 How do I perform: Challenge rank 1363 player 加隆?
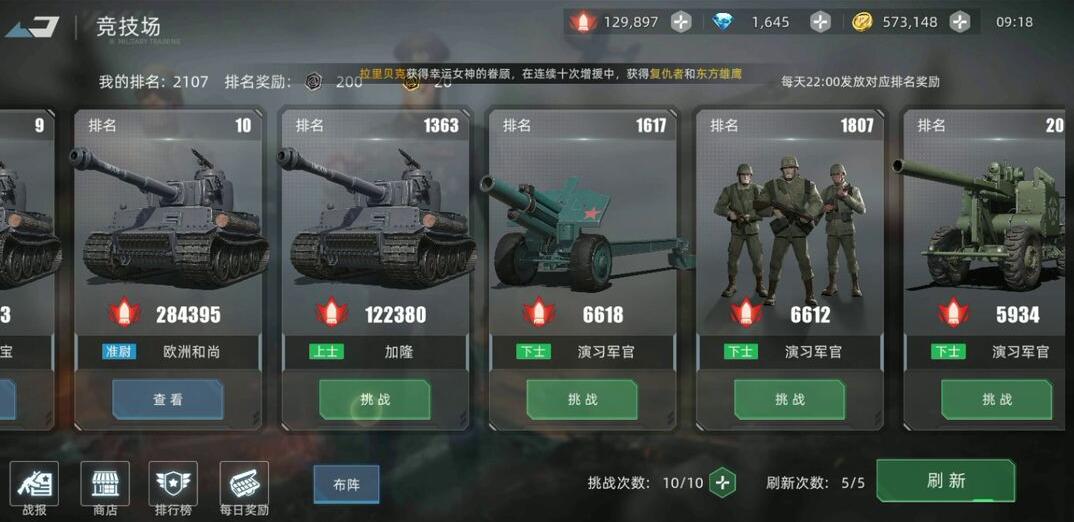click(x=375, y=399)
